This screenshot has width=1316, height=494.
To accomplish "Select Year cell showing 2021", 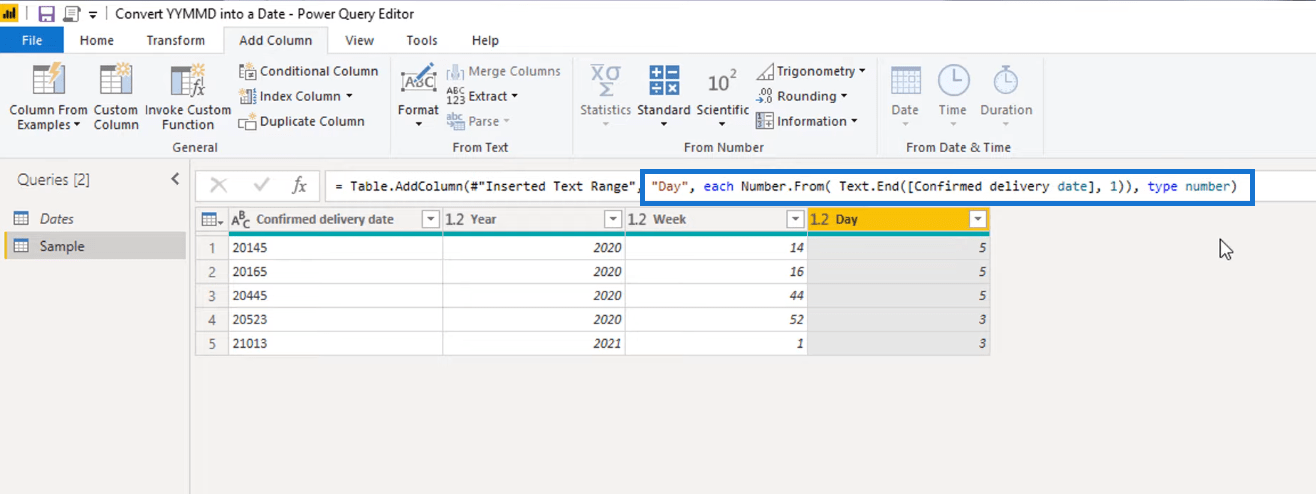I will click(x=534, y=343).
